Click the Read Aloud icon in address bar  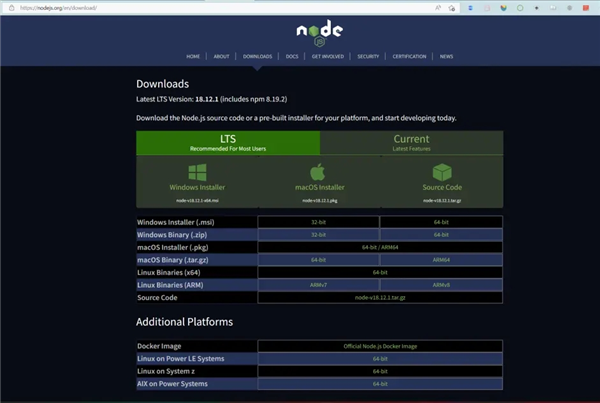coord(439,7)
